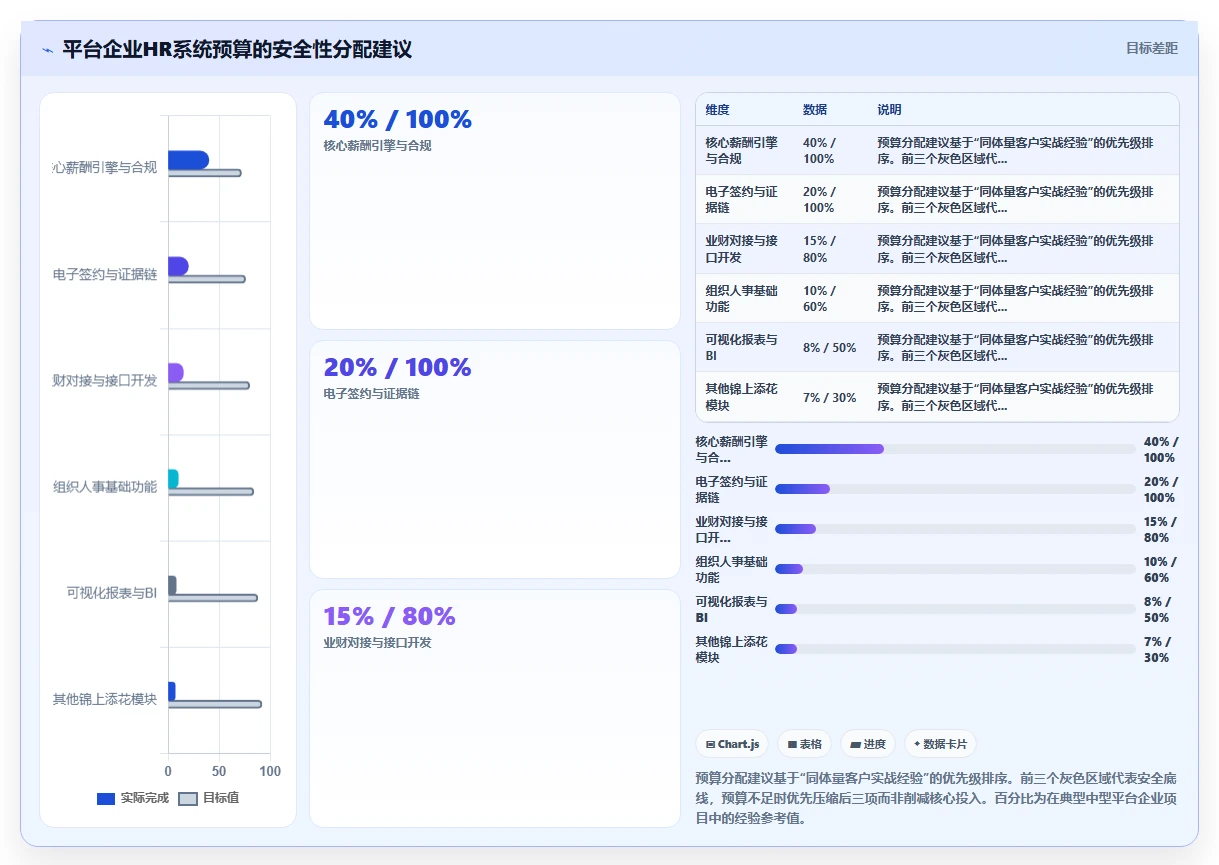Click chart axis label 电子签约与证据链
Viewport: 1219px width, 865px height.
tap(105, 274)
